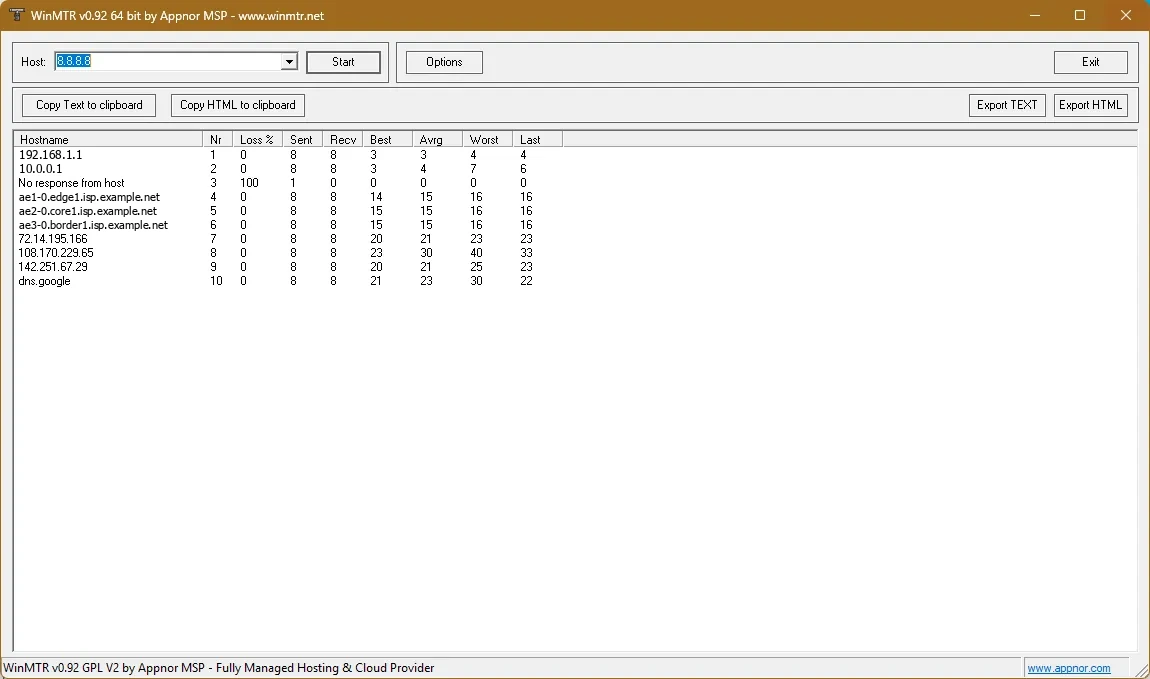Copy Text to clipboard
Viewport: 1150px width, 679px height.
(89, 105)
